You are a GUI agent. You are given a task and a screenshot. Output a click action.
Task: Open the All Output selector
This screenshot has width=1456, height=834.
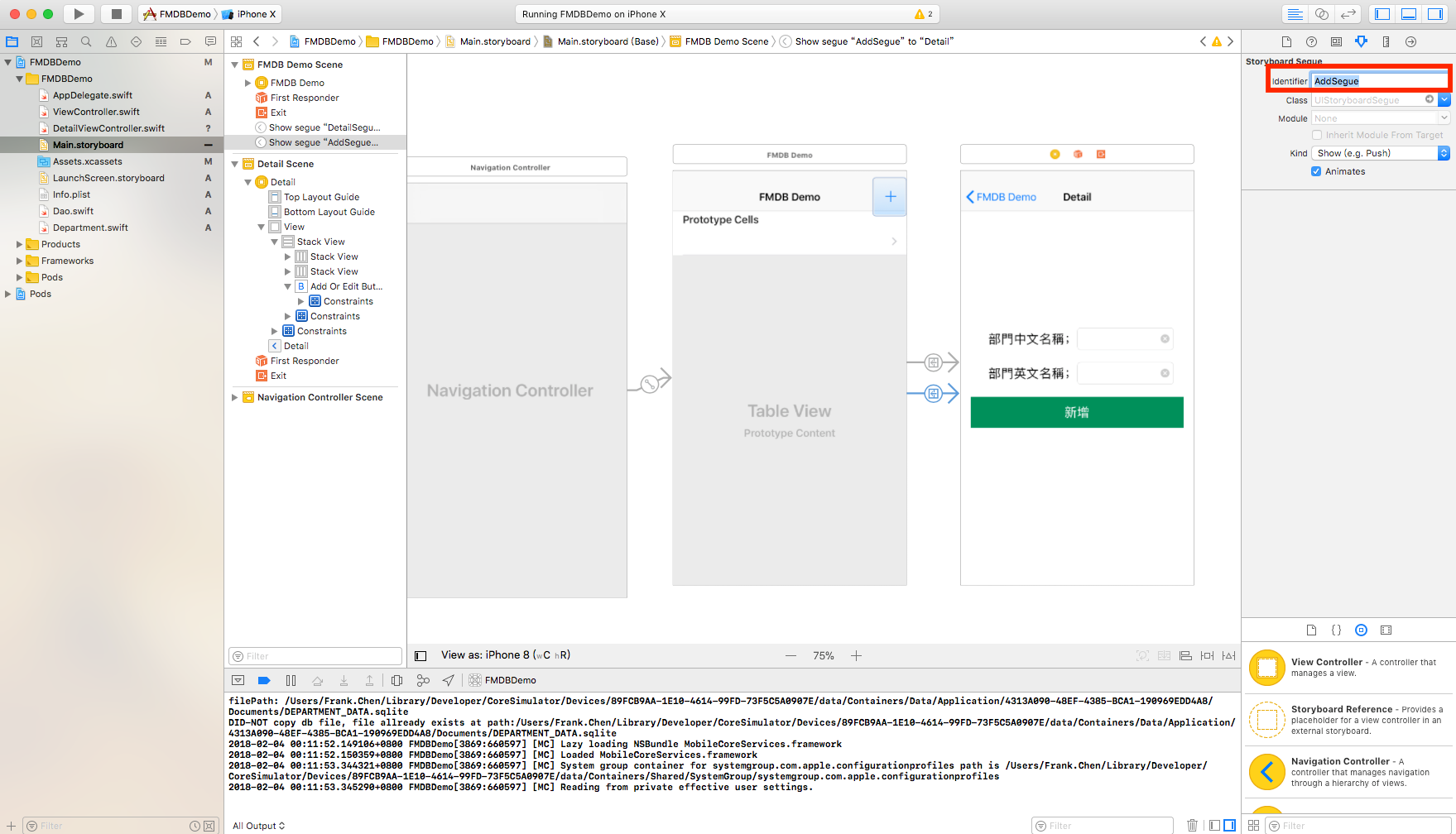tap(258, 826)
